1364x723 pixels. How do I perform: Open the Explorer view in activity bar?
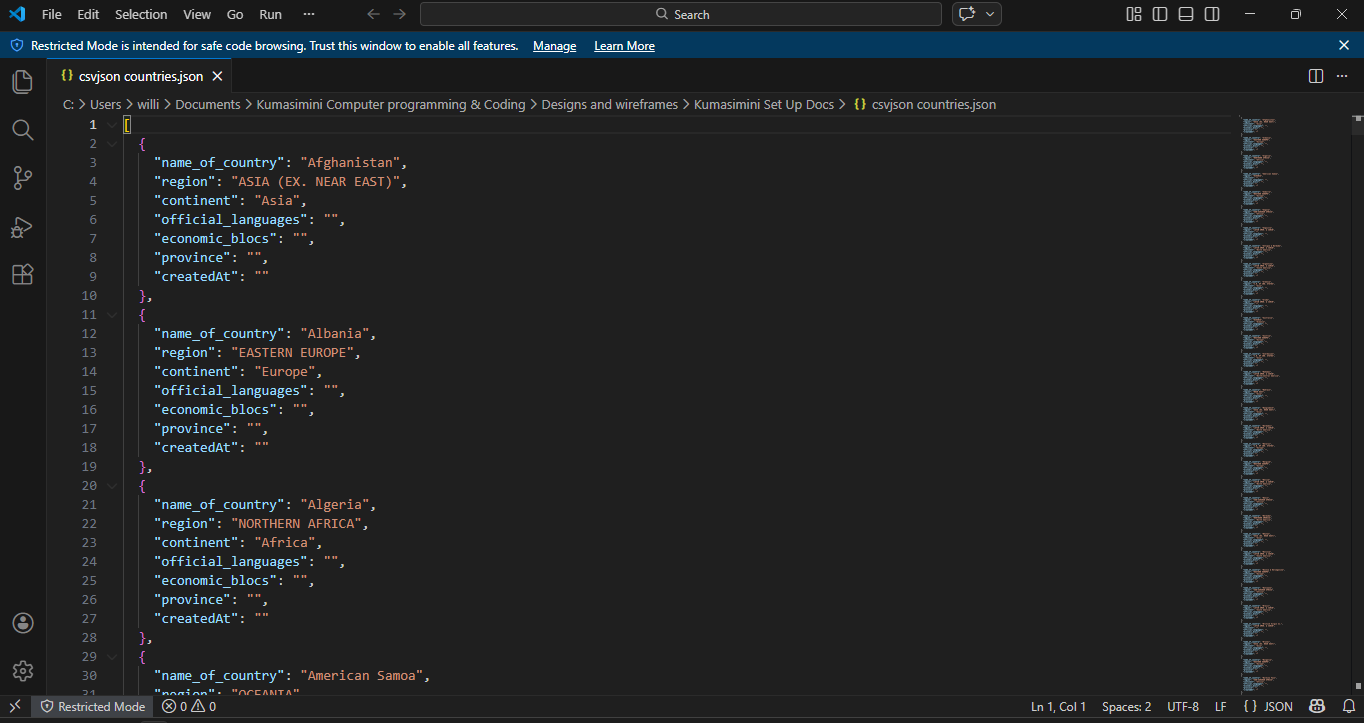pos(22,82)
